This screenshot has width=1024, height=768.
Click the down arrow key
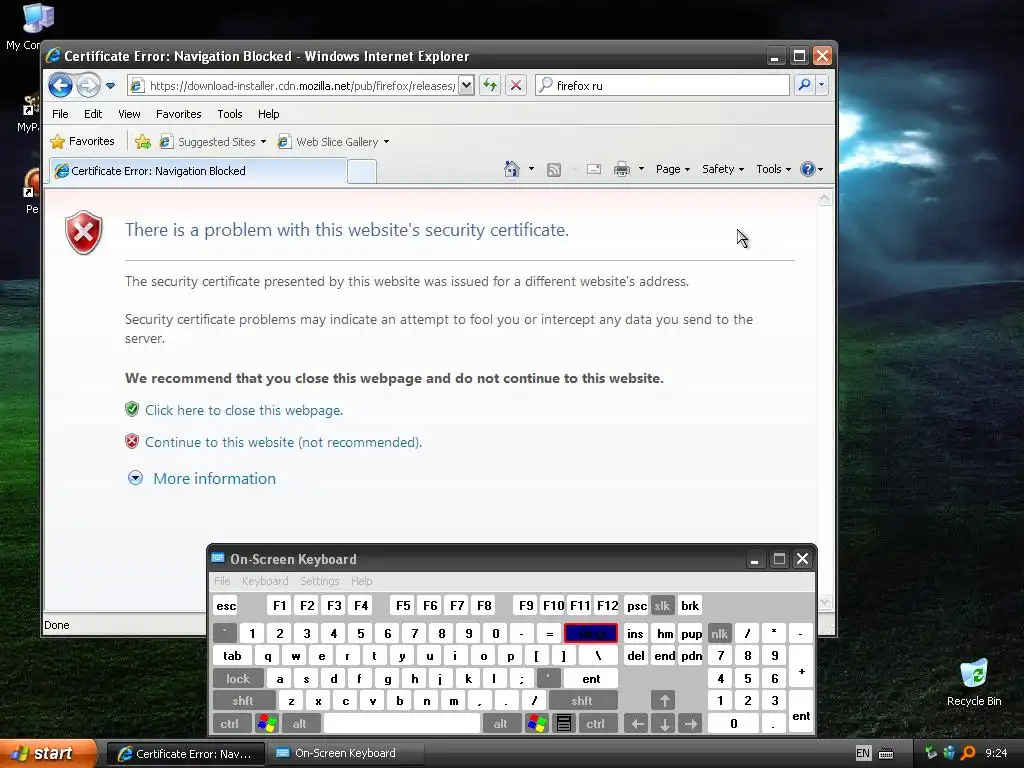point(664,724)
